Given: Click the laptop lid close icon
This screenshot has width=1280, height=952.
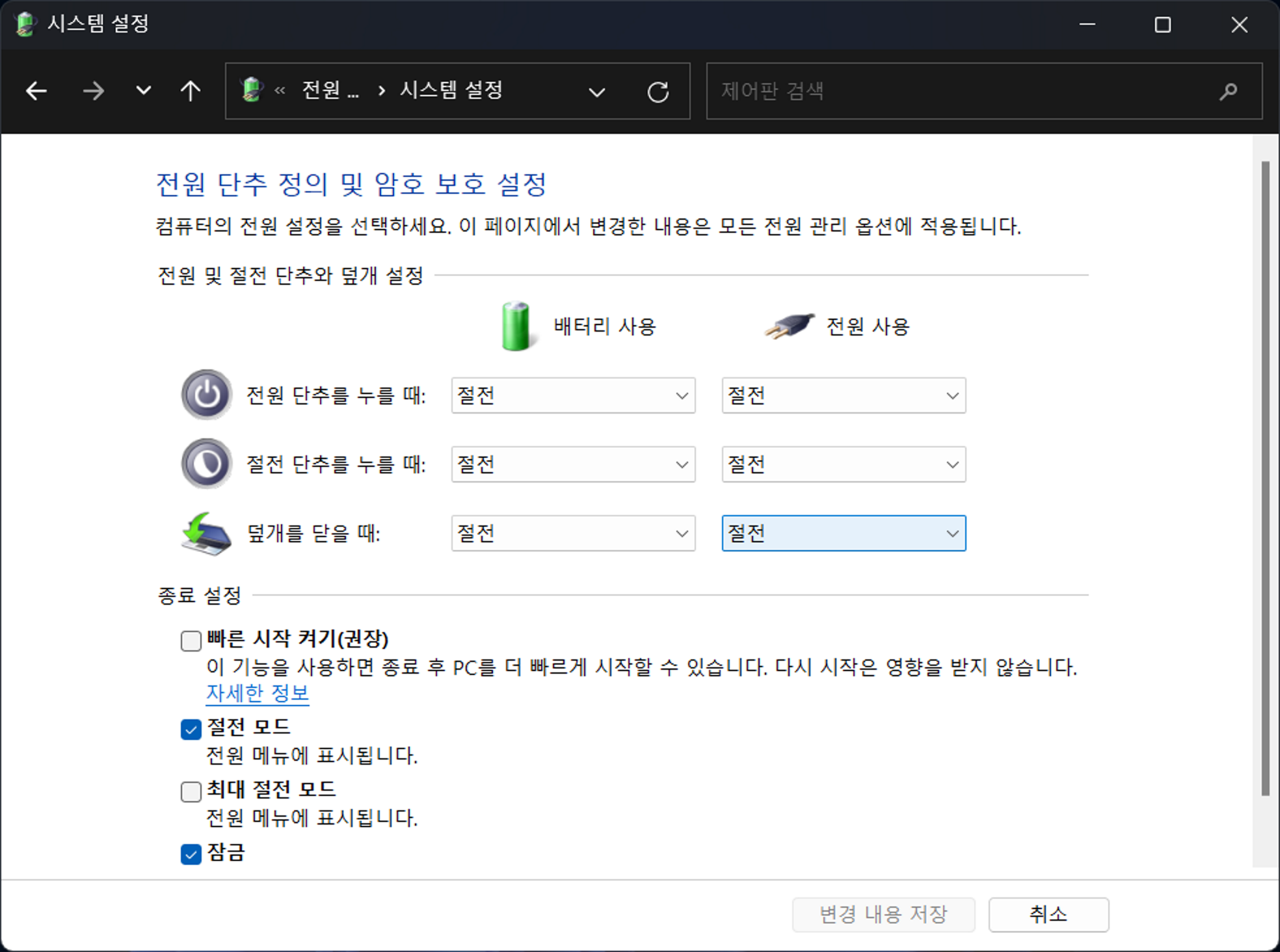Looking at the screenshot, I should pyautogui.click(x=206, y=533).
